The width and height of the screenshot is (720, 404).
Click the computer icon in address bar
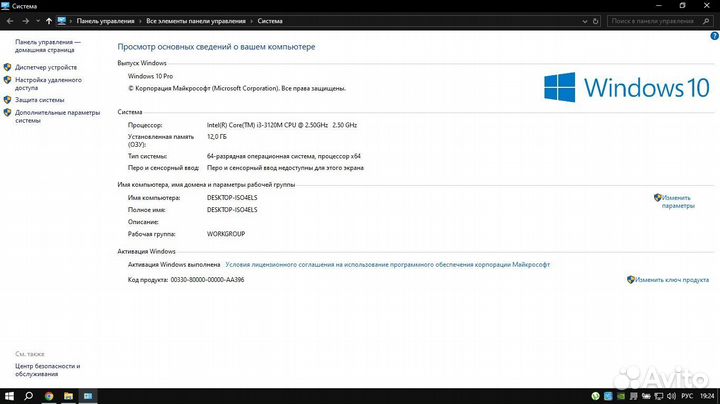[x=62, y=21]
